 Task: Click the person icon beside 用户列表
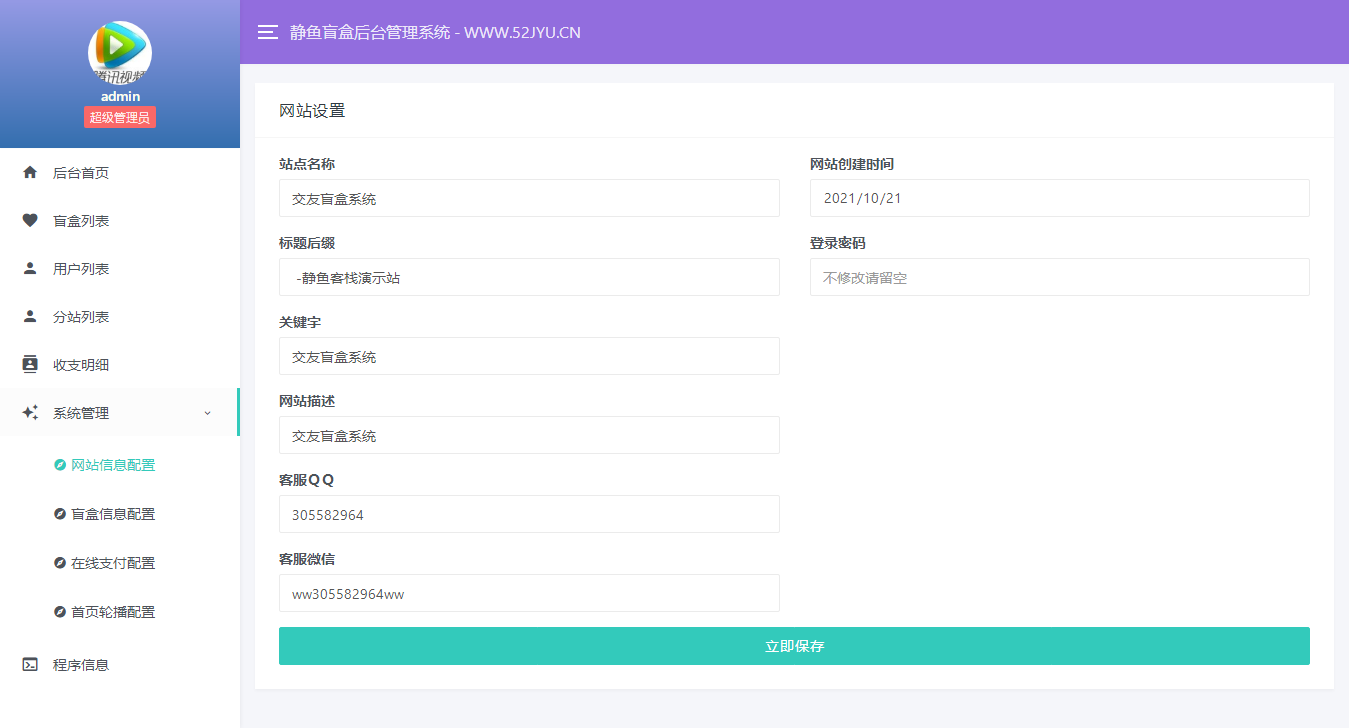tap(30, 269)
